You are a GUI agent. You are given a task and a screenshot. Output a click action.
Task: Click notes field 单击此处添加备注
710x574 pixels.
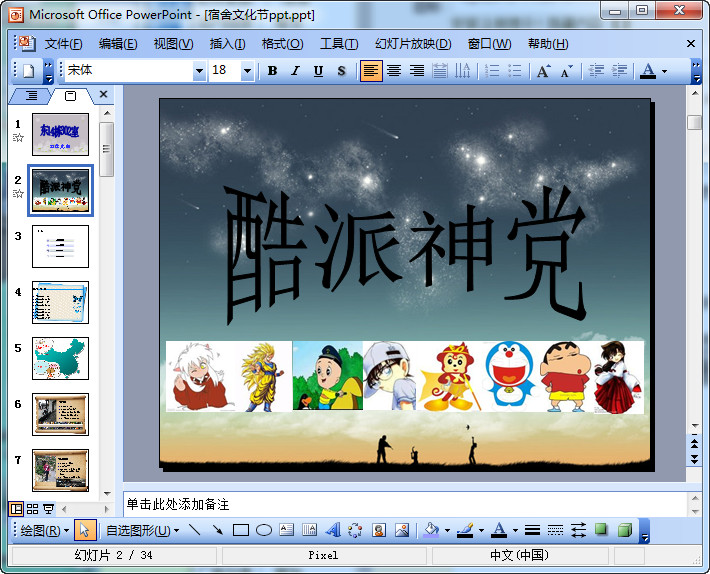404,504
